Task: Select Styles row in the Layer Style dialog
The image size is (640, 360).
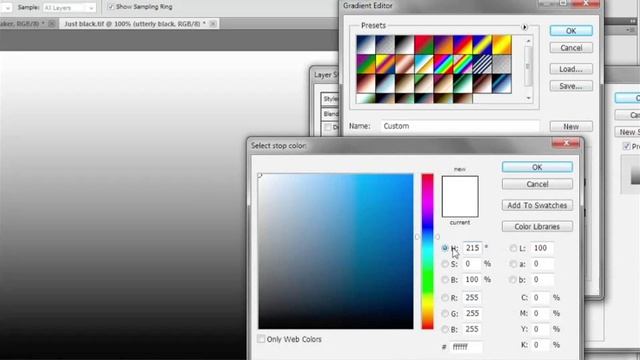Action: point(330,99)
